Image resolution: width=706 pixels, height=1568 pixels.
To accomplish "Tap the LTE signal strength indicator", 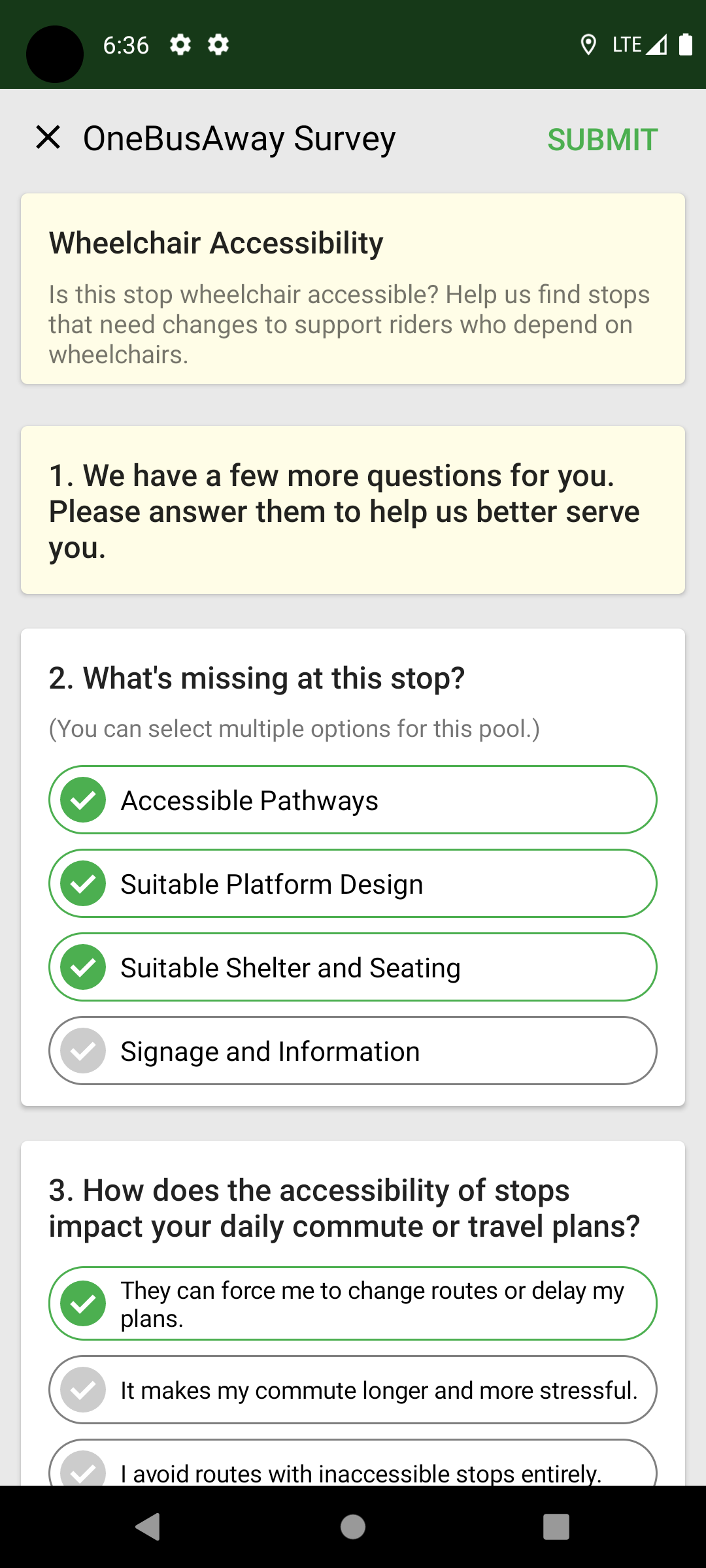I will (641, 45).
